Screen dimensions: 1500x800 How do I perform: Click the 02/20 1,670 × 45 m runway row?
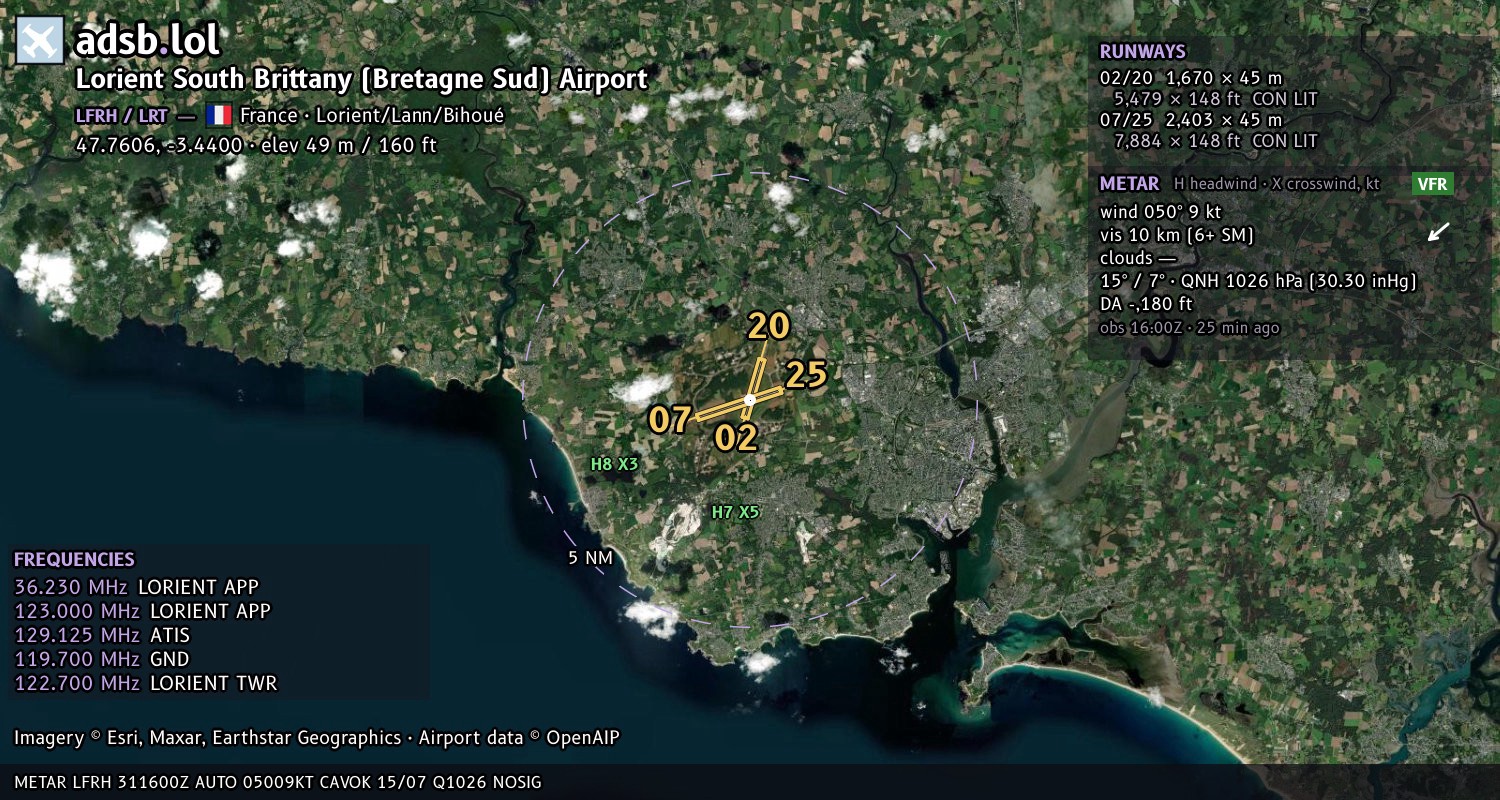pyautogui.click(x=1191, y=77)
